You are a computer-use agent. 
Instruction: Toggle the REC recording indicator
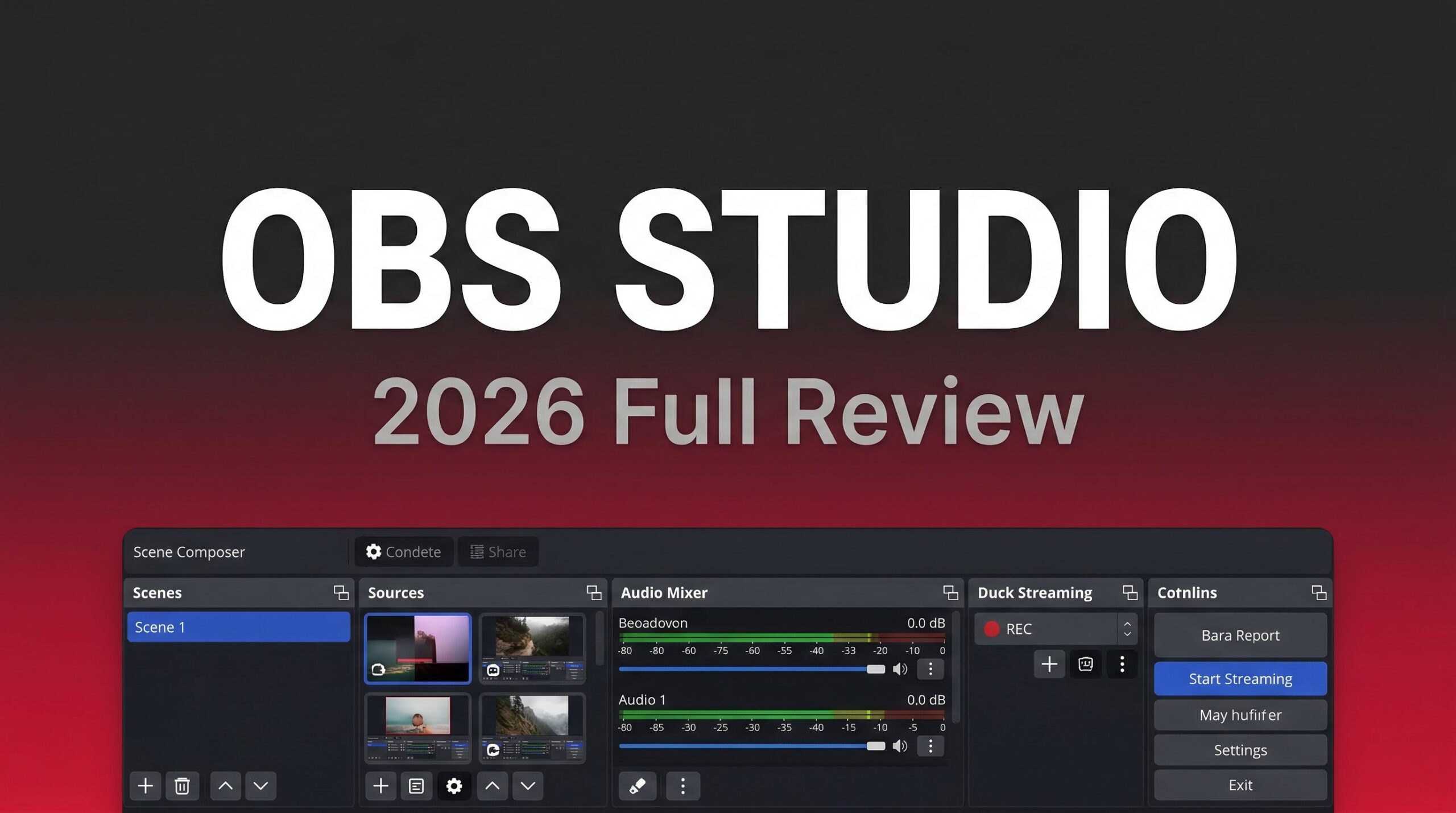(991, 629)
